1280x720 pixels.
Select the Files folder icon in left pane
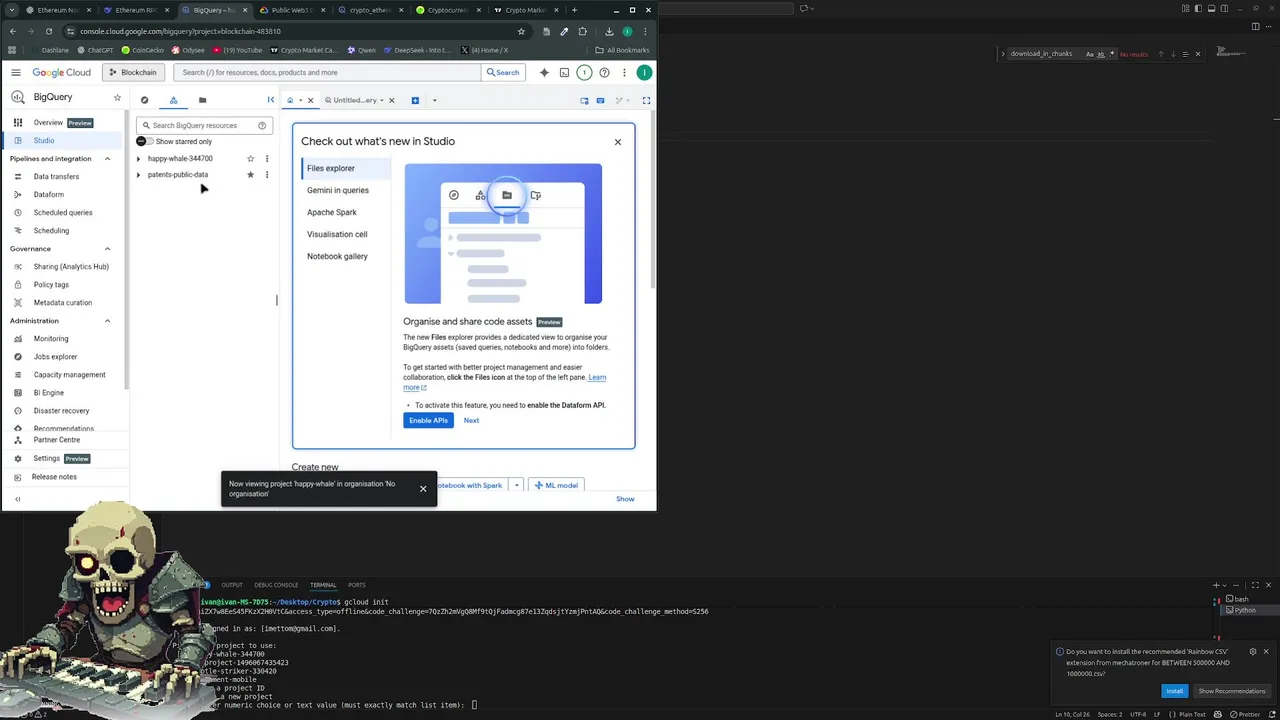point(202,100)
